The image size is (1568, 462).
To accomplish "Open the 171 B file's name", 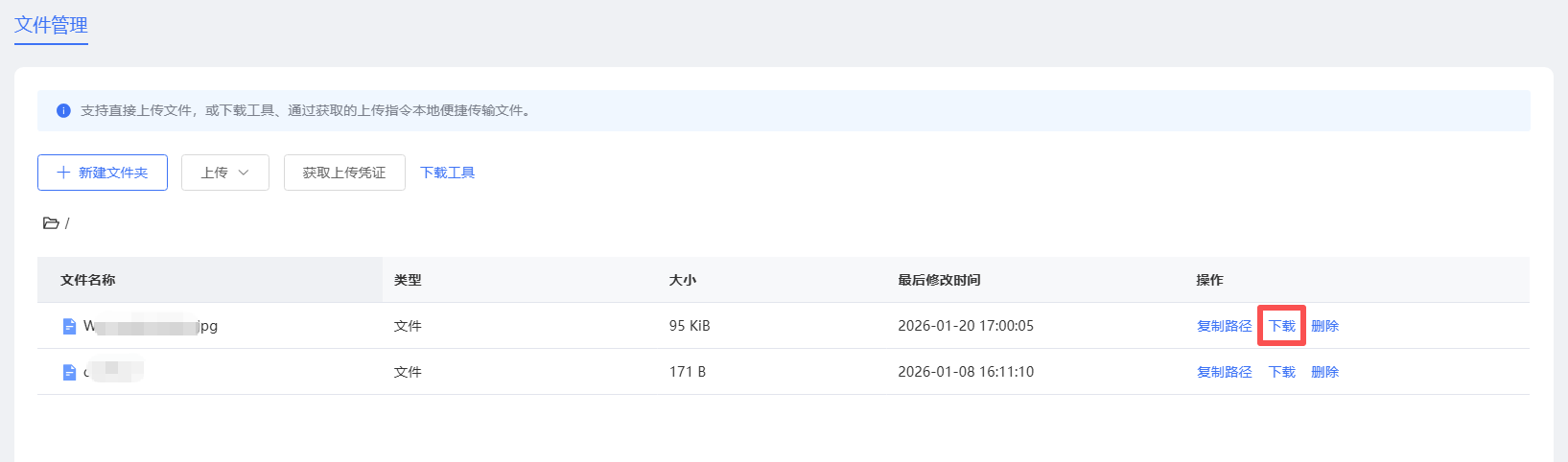I will pos(113,372).
